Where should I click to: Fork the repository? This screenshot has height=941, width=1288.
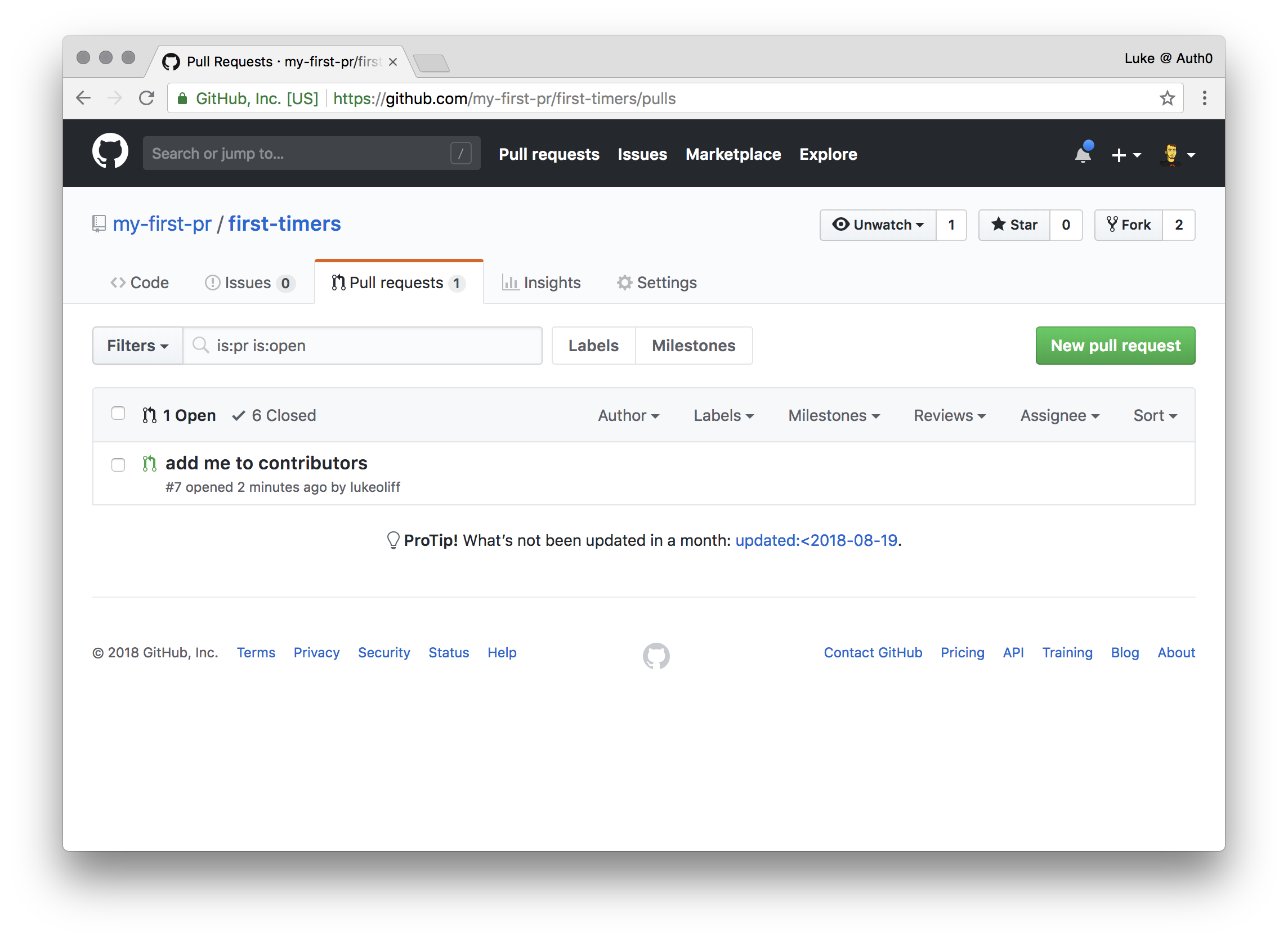coord(1129,225)
